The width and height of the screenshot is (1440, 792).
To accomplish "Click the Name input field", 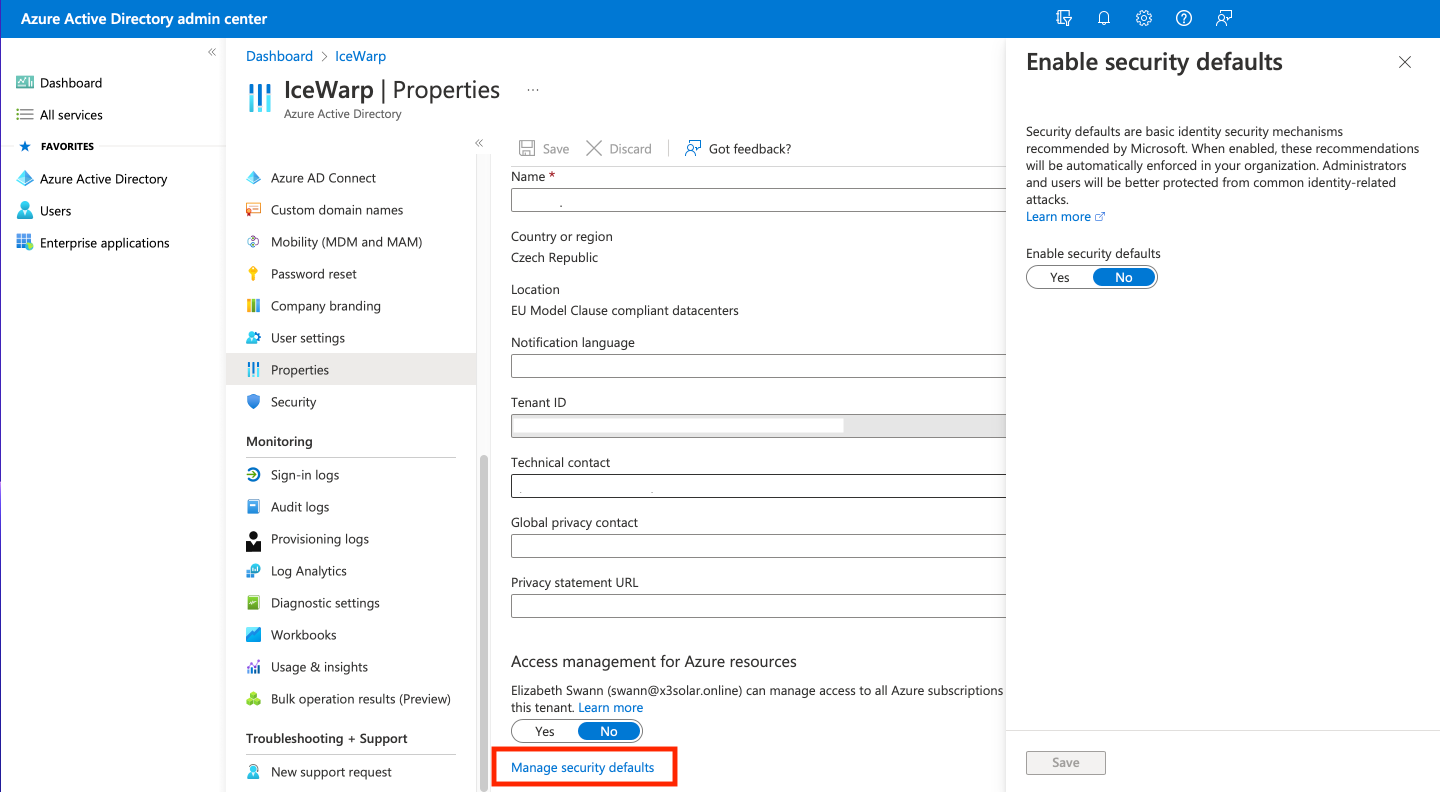I will click(758, 200).
